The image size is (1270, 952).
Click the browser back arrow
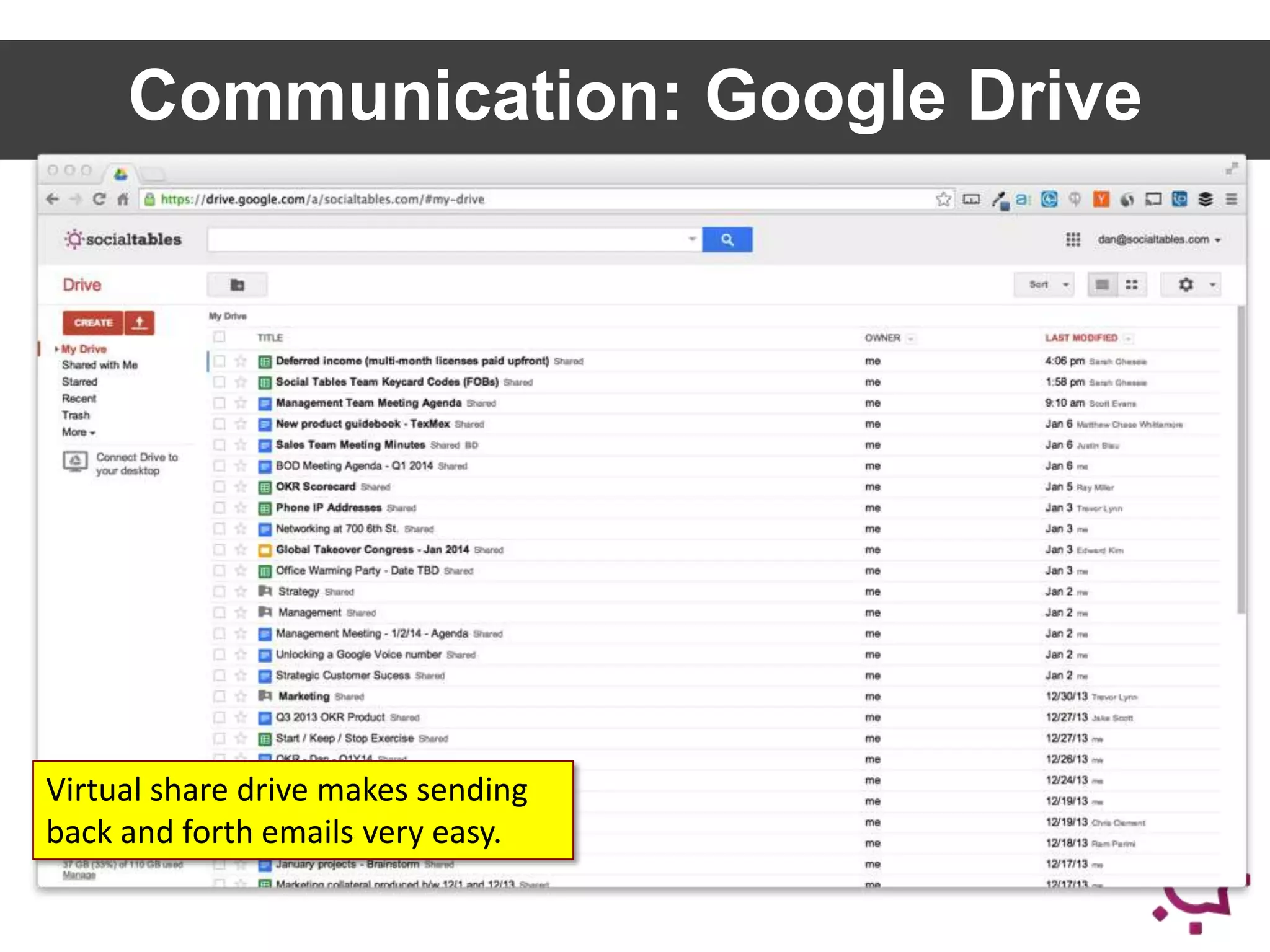coord(53,200)
